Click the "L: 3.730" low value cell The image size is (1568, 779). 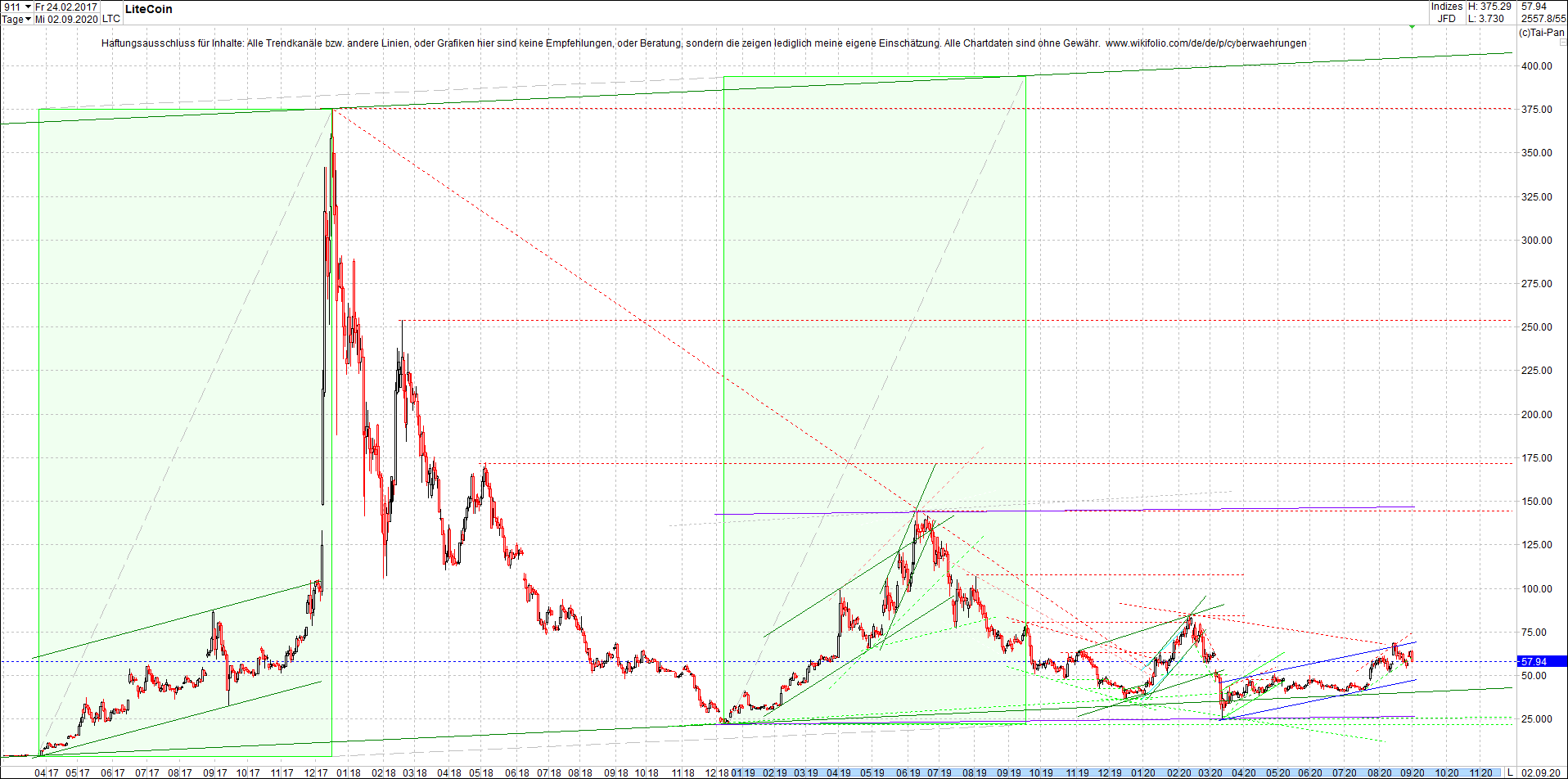pyautogui.click(x=1485, y=18)
